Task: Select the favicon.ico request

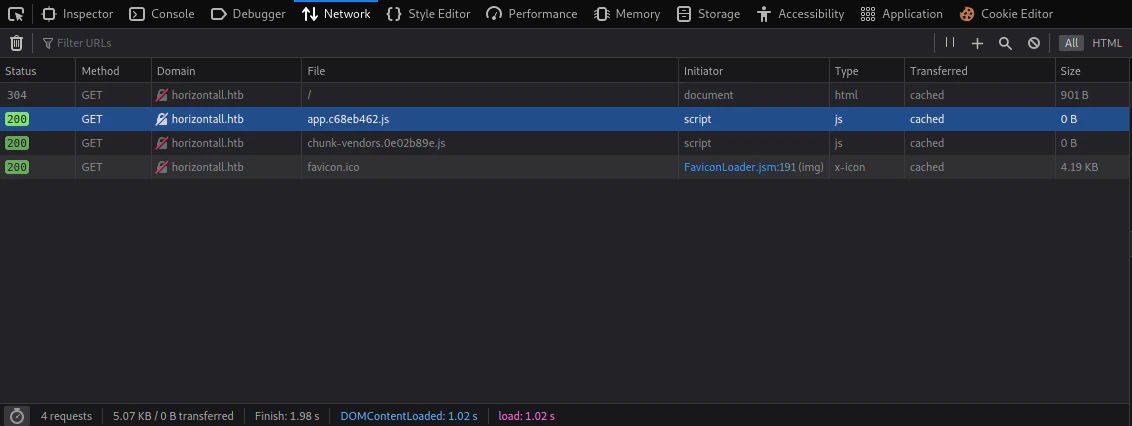Action: [565, 167]
